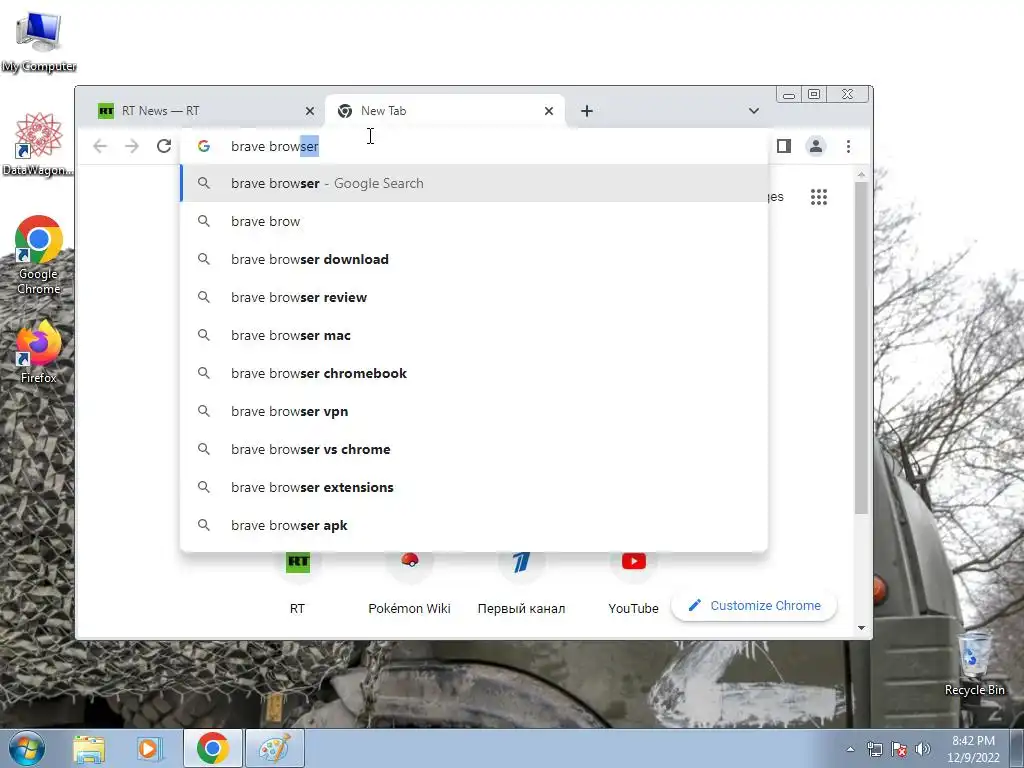This screenshot has width=1024, height=768.
Task: Click the network tray icon
Action: pos(874,749)
